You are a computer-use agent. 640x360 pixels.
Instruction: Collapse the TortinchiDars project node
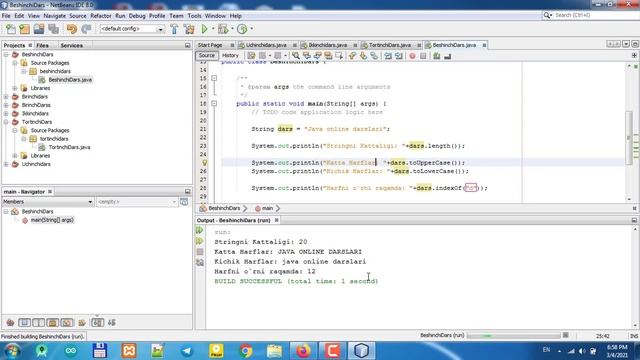click(6, 122)
